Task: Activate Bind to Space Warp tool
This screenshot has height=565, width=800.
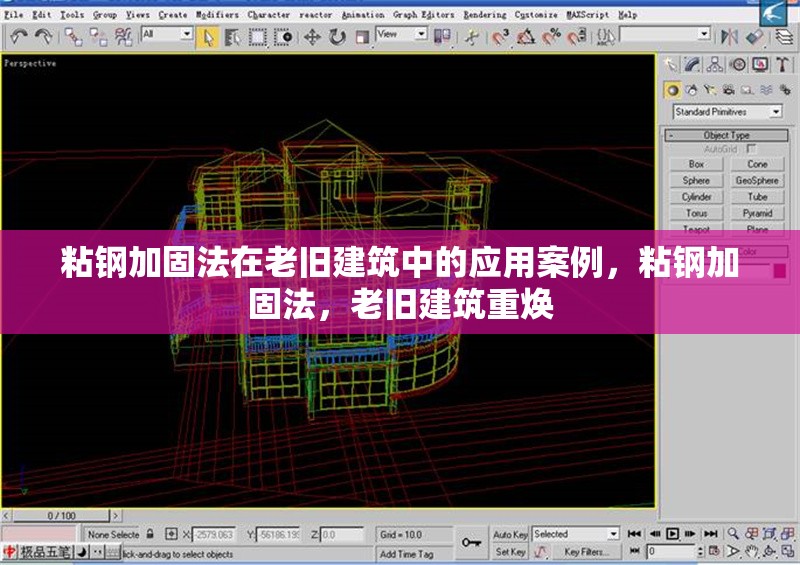Action: pyautogui.click(x=123, y=37)
